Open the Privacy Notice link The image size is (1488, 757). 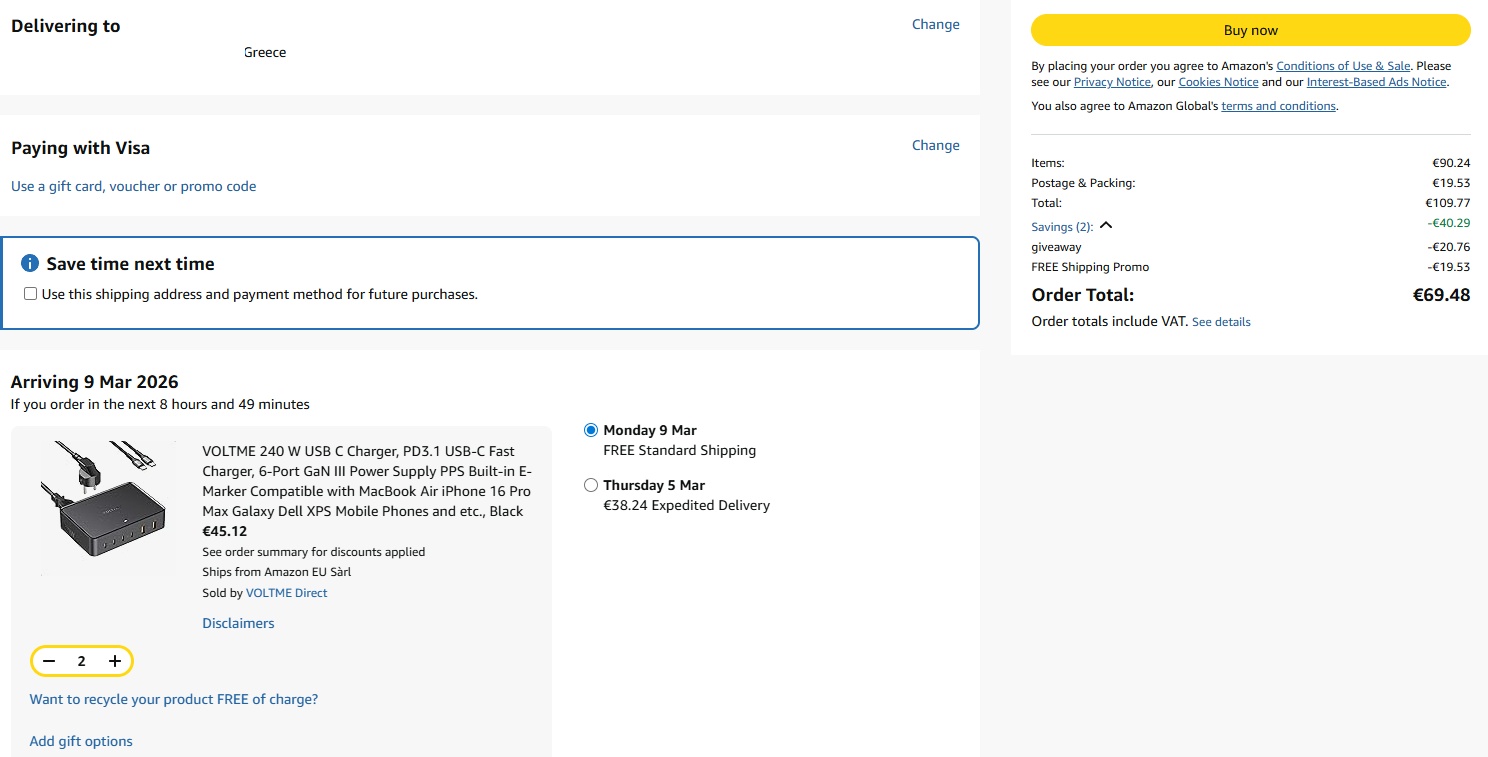click(1112, 82)
